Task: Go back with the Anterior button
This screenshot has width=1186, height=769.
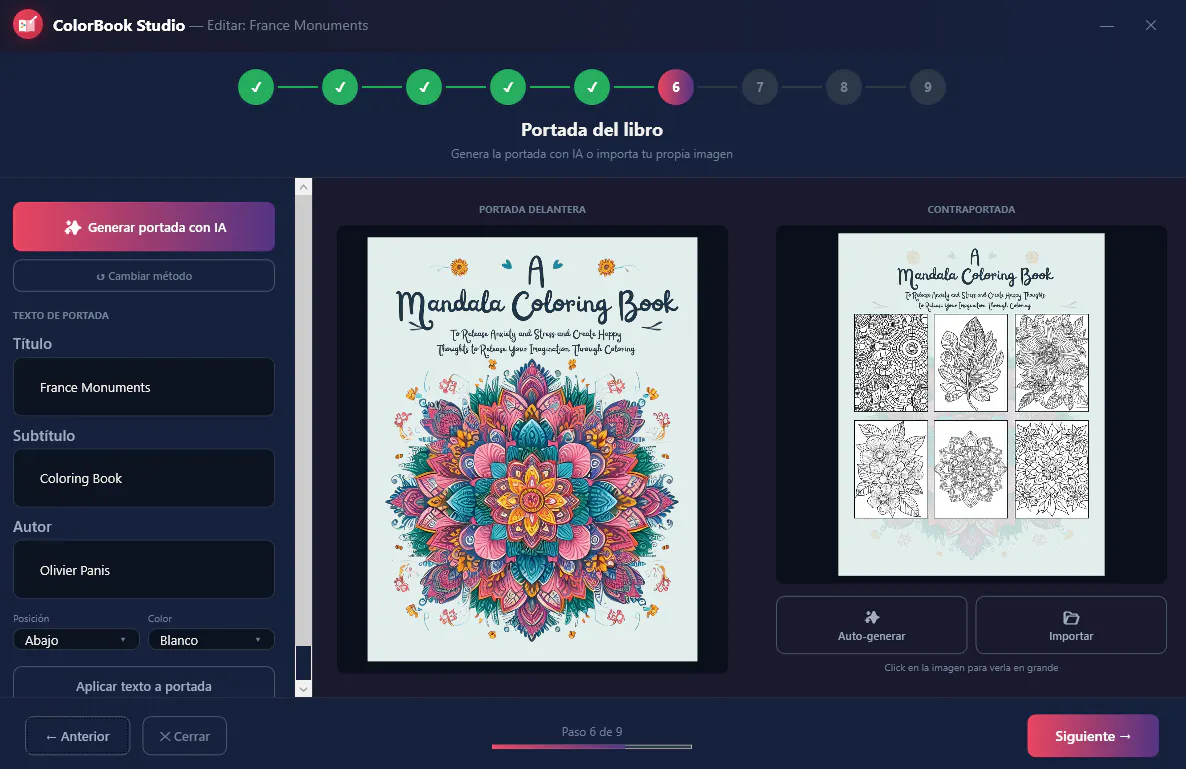Action: (x=77, y=736)
